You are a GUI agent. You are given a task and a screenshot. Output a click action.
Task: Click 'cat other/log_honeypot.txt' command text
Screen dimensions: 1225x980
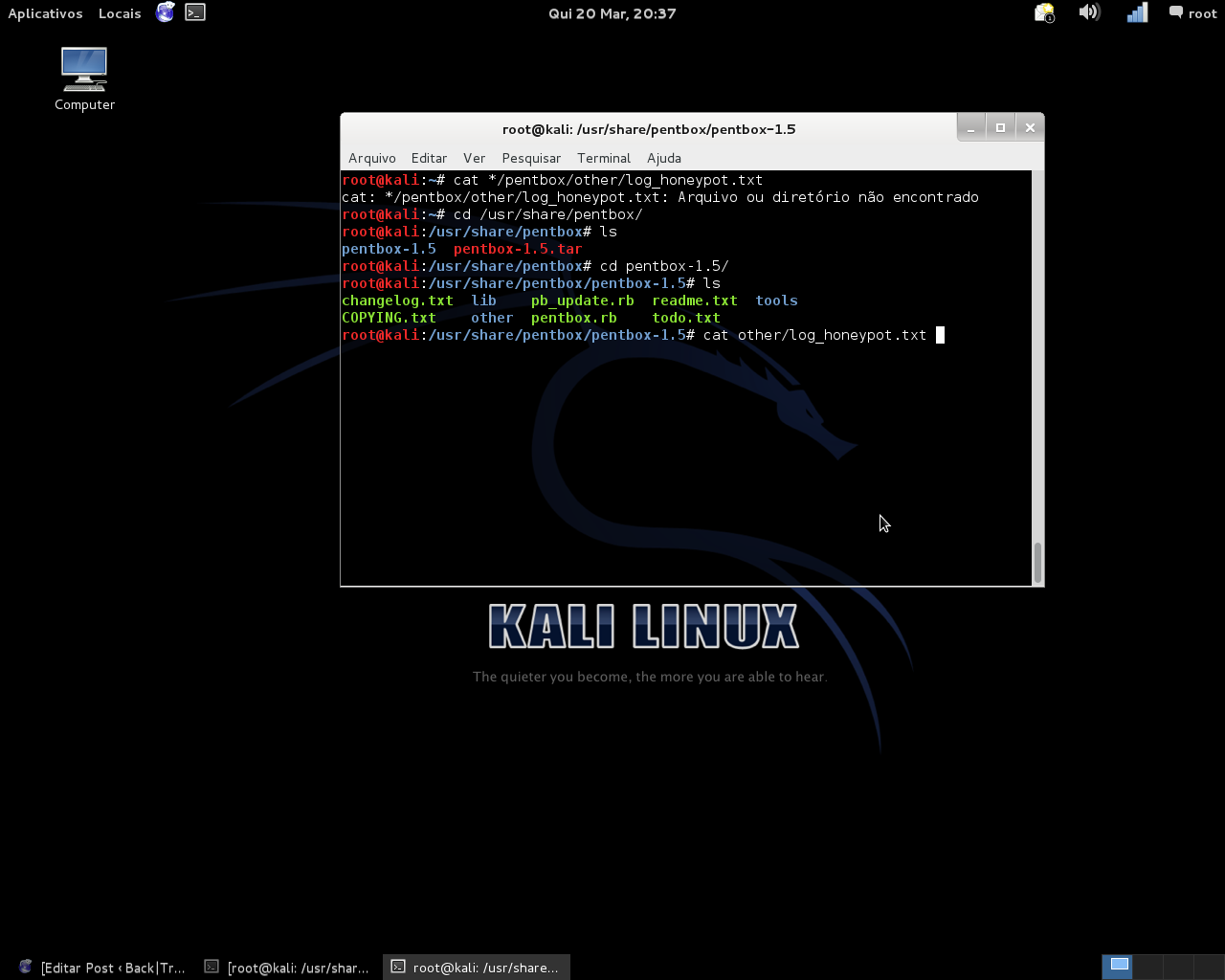814,335
